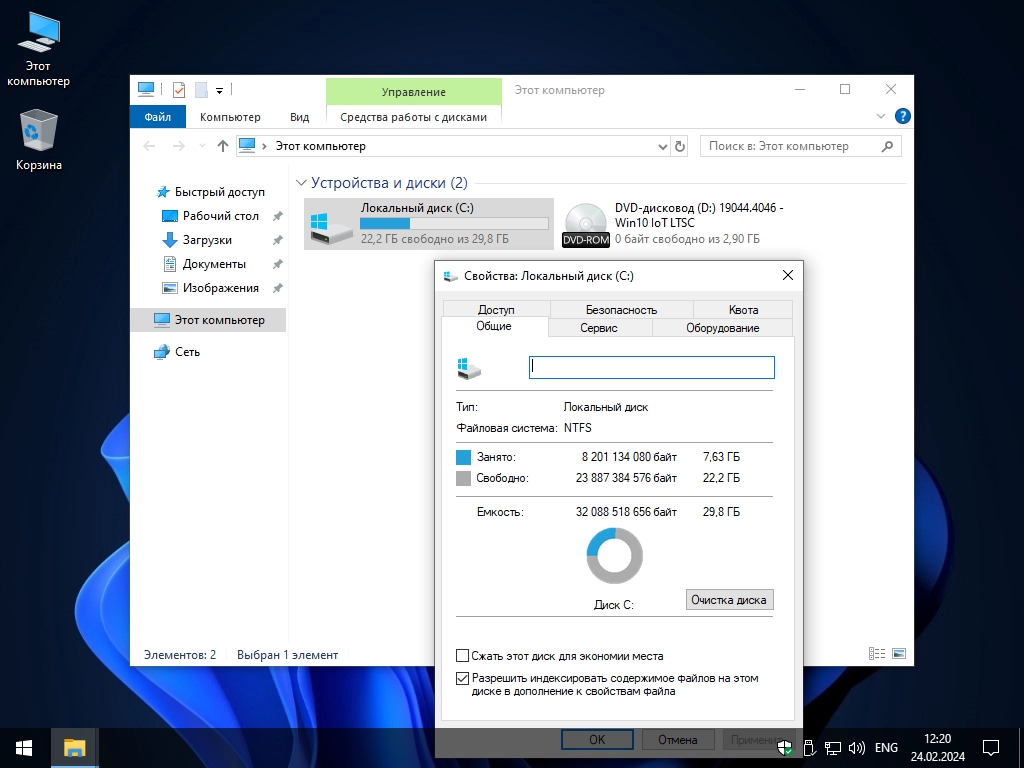
Task: Click the gray Свободно color swatch
Action: pyautogui.click(x=463, y=478)
